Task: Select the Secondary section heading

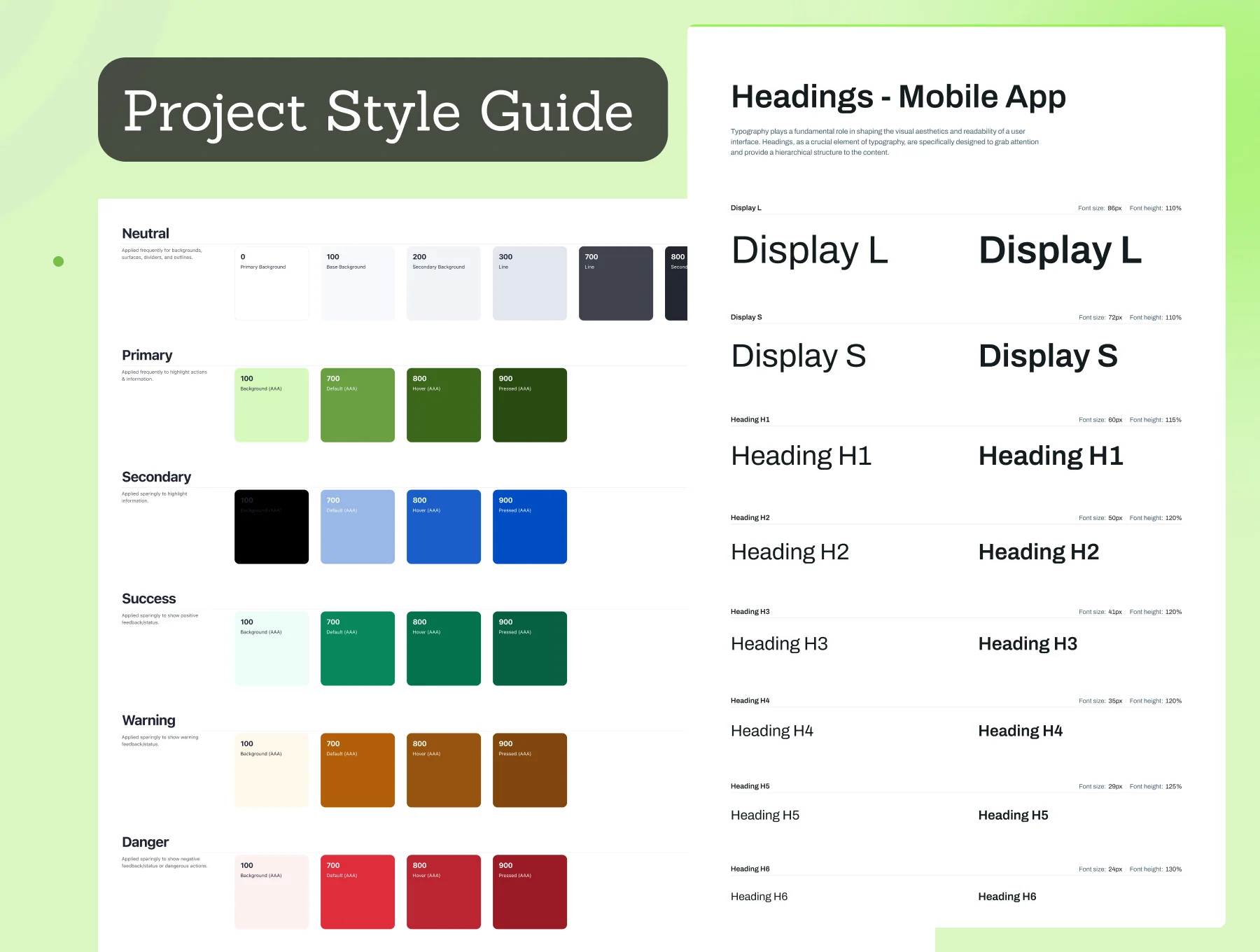Action: coord(156,477)
